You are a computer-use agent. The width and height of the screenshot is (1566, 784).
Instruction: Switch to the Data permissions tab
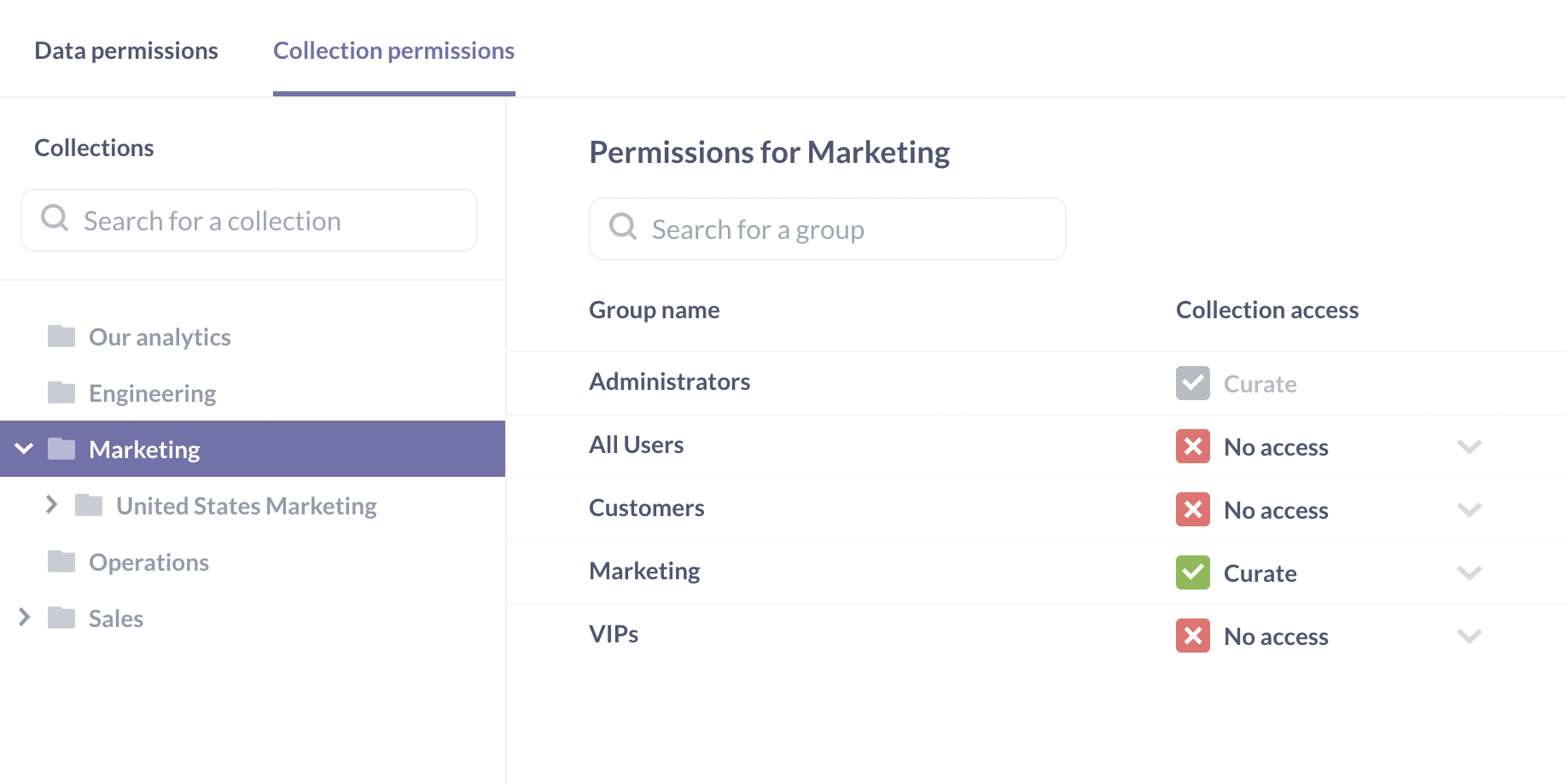click(x=126, y=51)
